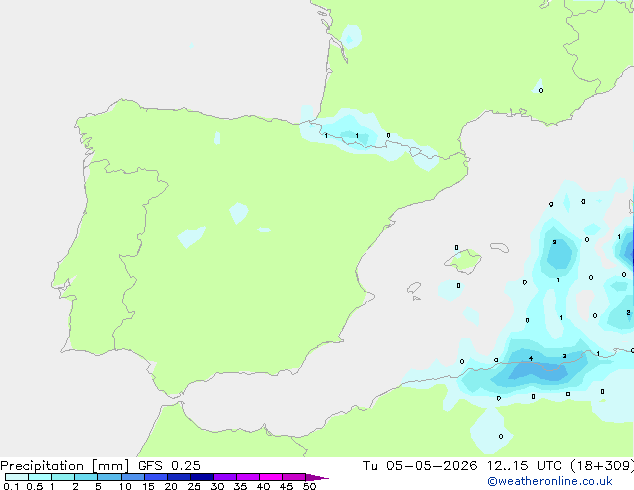Select the 0.5–1 mm legend color box

[40, 477]
